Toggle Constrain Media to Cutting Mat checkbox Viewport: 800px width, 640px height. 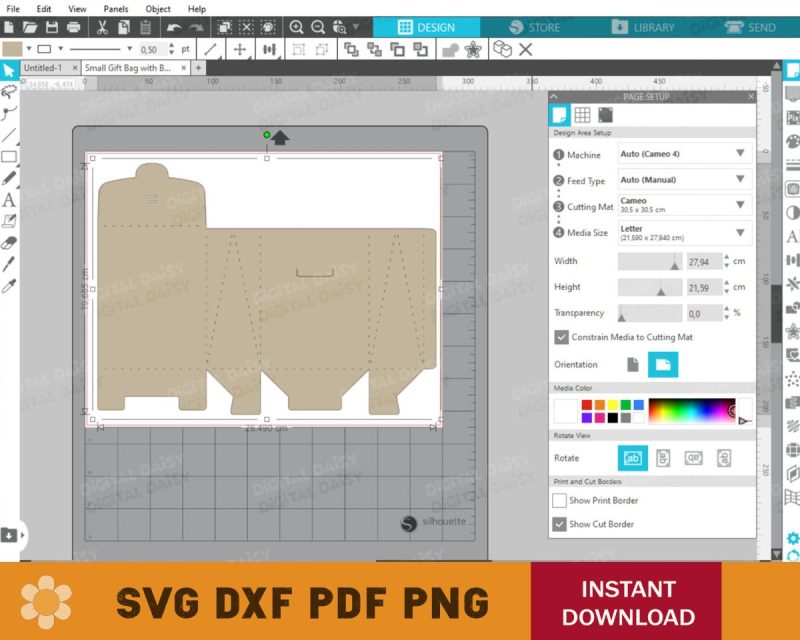pos(561,337)
